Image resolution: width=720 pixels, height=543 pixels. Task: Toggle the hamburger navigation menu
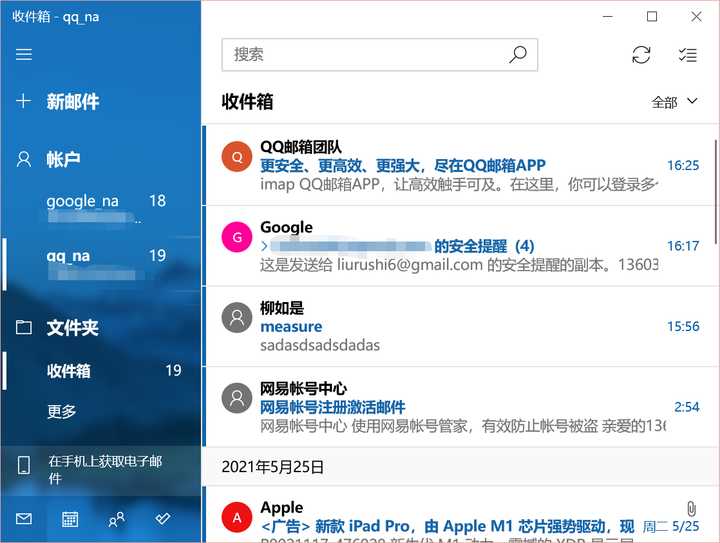[24, 55]
